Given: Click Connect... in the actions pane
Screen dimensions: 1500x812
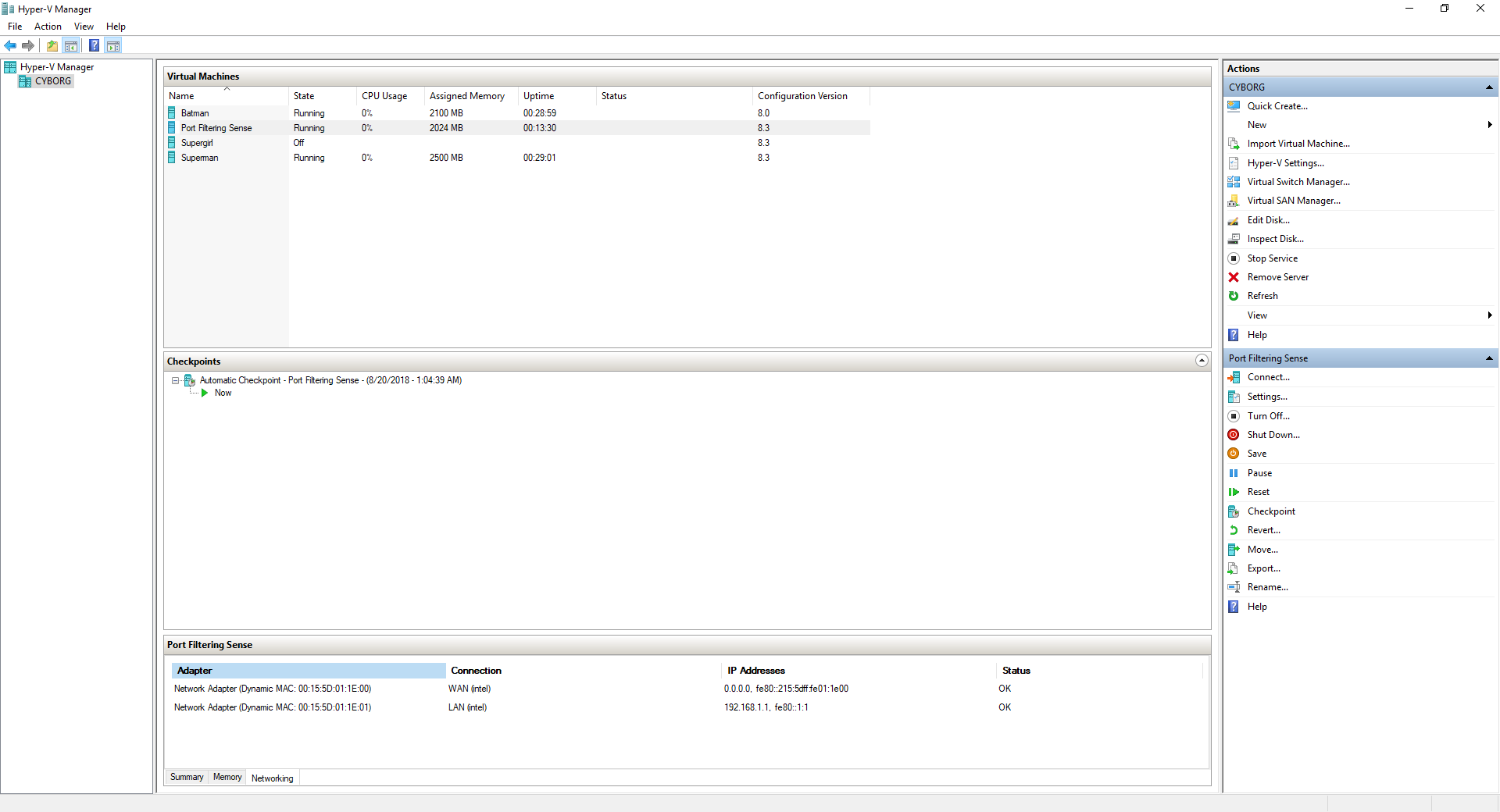Looking at the screenshot, I should [1268, 377].
